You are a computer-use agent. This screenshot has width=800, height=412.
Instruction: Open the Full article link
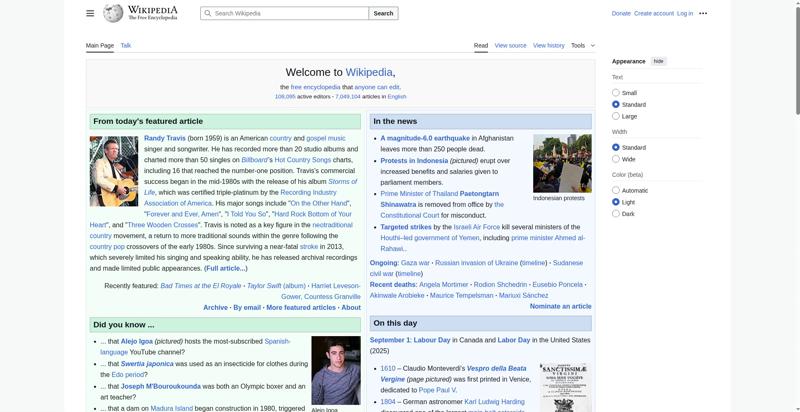[x=226, y=268]
